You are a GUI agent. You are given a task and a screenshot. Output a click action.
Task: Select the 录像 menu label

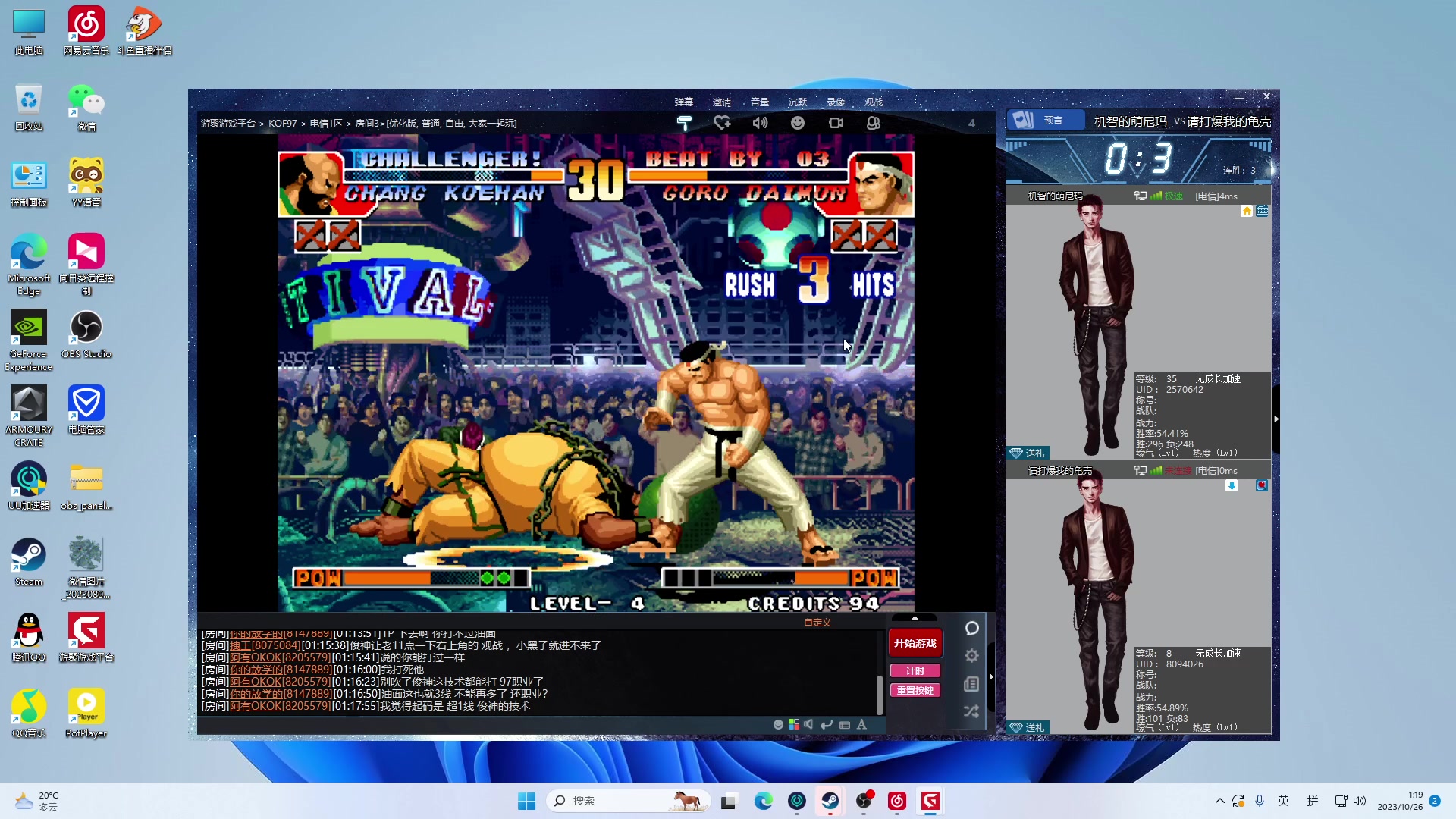pyautogui.click(x=836, y=102)
